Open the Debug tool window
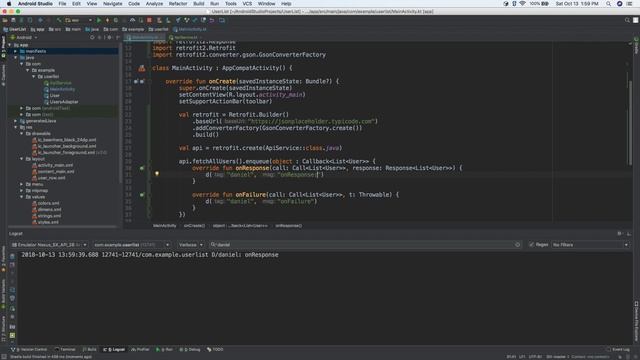Image resolution: width=640 pixels, height=360 pixels. pos(190,349)
